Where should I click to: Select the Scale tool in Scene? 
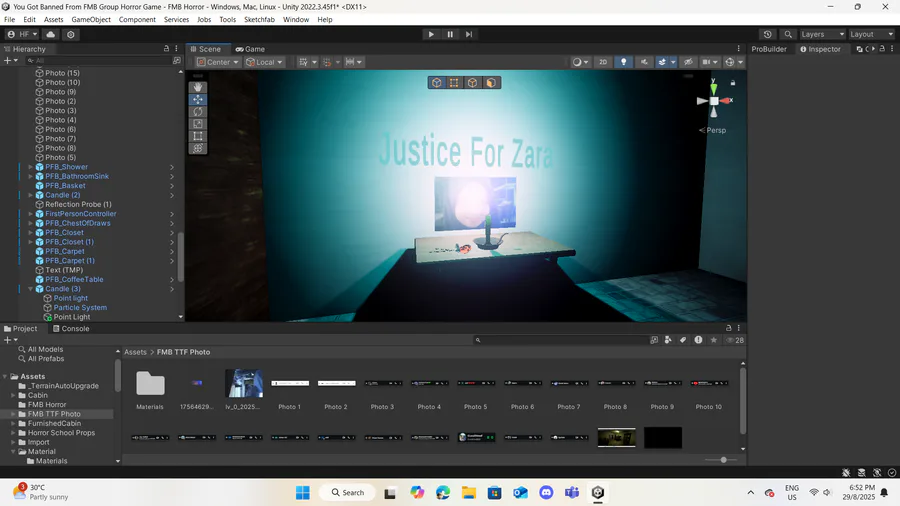[197, 124]
